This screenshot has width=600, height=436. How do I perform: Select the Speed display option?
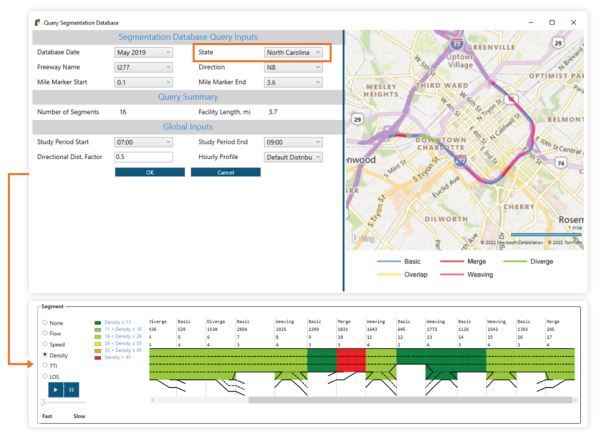(x=44, y=344)
